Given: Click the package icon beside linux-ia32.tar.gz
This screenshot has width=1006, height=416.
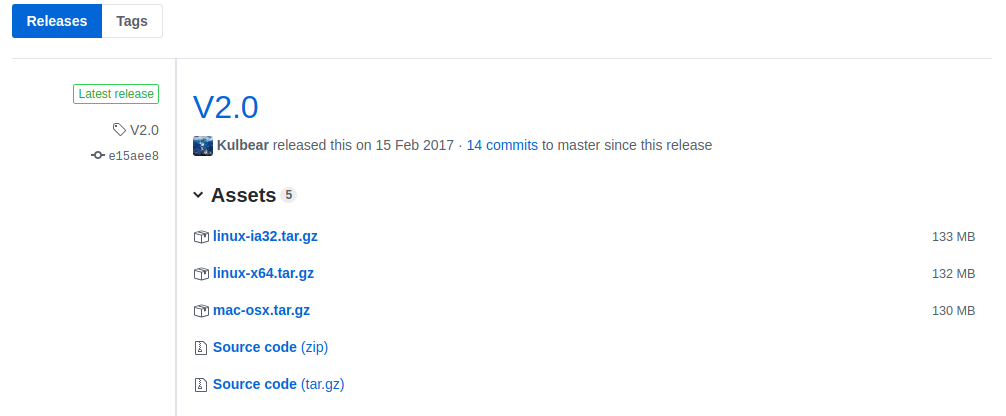Looking at the screenshot, I should tap(201, 237).
